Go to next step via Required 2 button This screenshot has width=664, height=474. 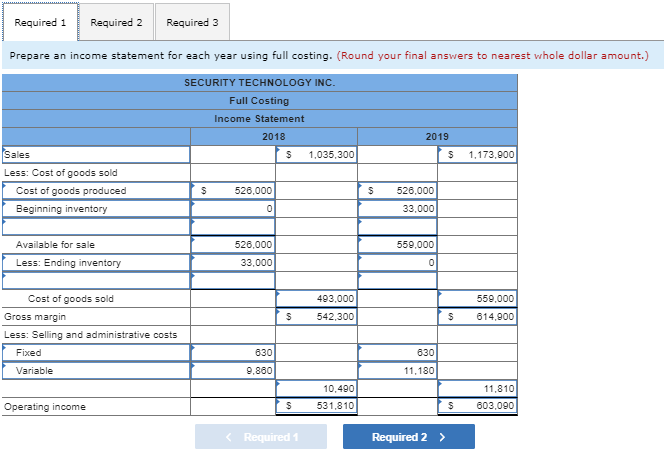pos(409,437)
